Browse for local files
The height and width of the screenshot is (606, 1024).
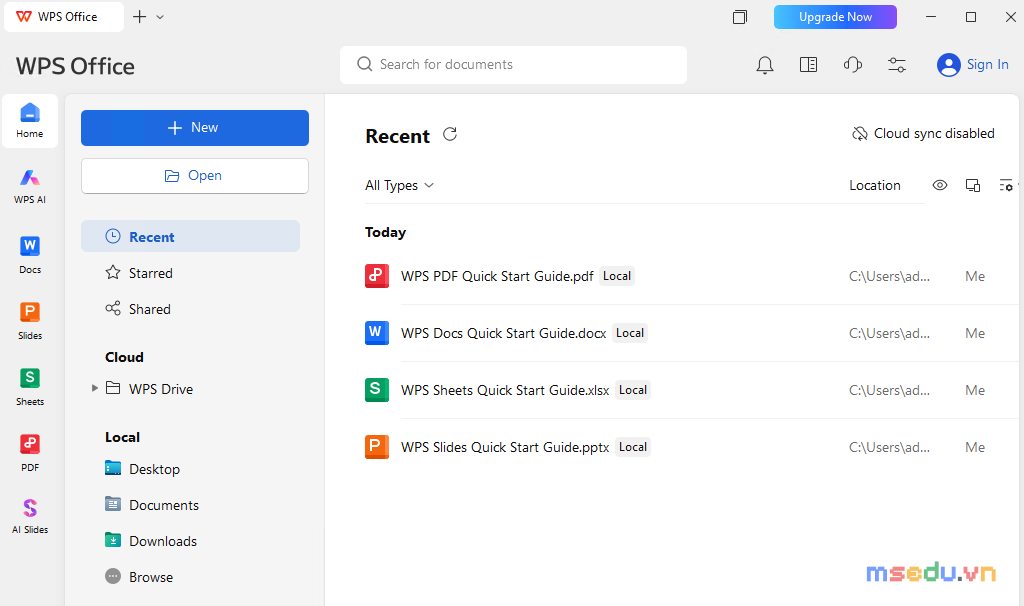(139, 577)
